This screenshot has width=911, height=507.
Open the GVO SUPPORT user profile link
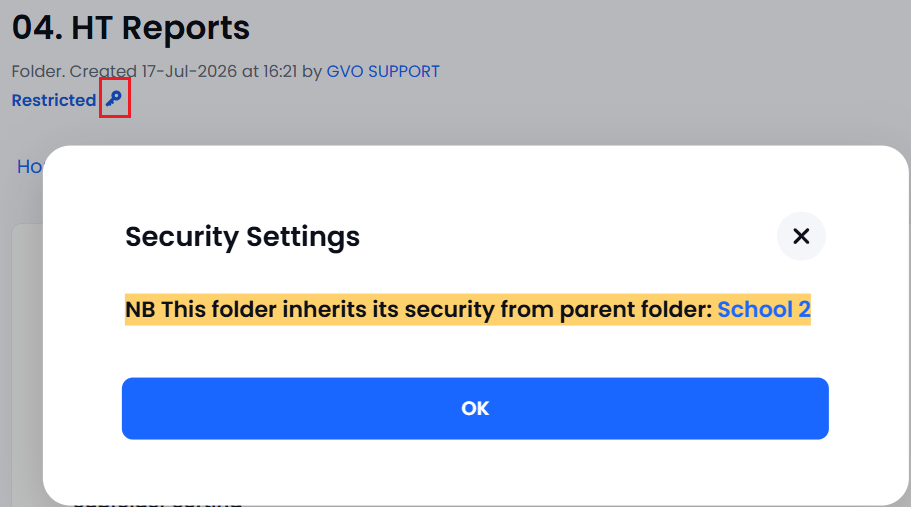click(383, 71)
